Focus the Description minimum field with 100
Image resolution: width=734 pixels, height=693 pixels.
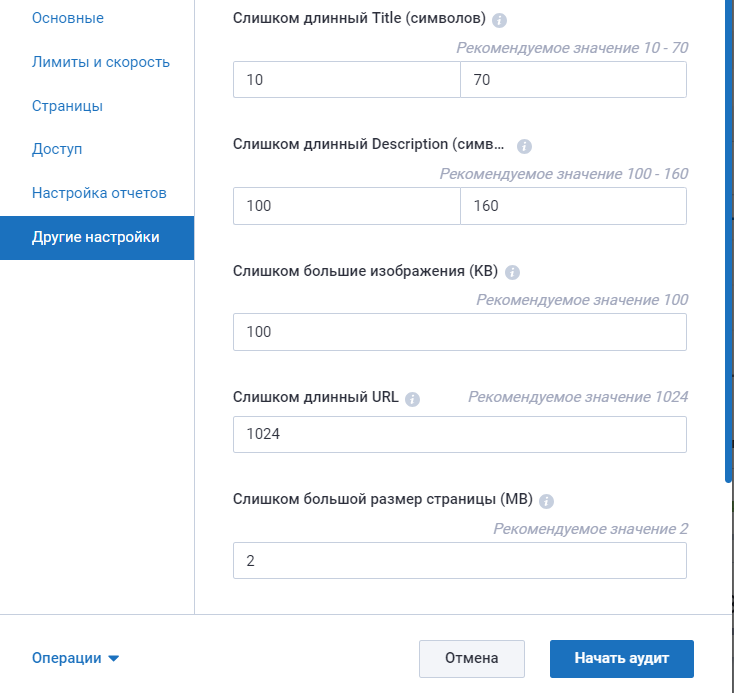(x=346, y=206)
